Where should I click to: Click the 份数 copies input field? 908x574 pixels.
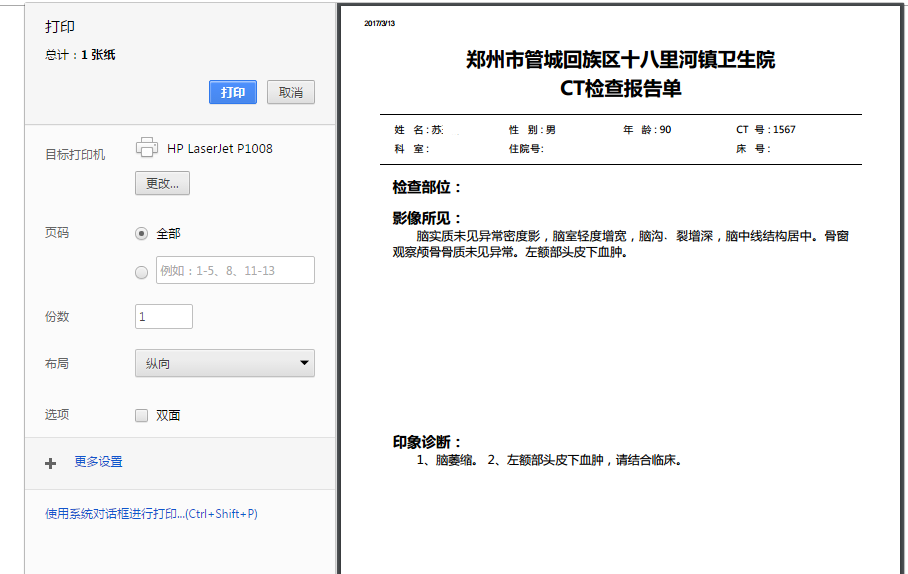click(x=164, y=316)
